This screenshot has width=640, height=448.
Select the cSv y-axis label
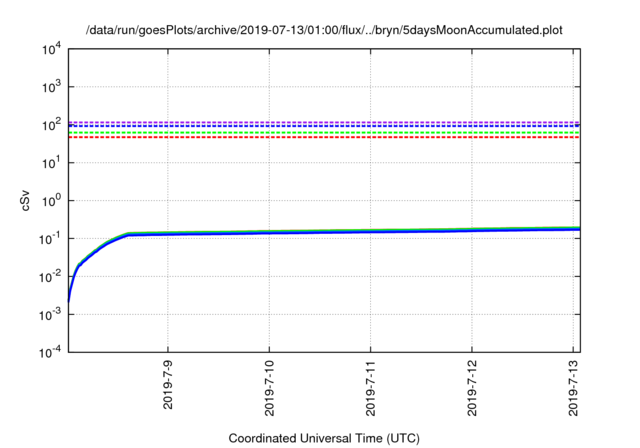25,201
